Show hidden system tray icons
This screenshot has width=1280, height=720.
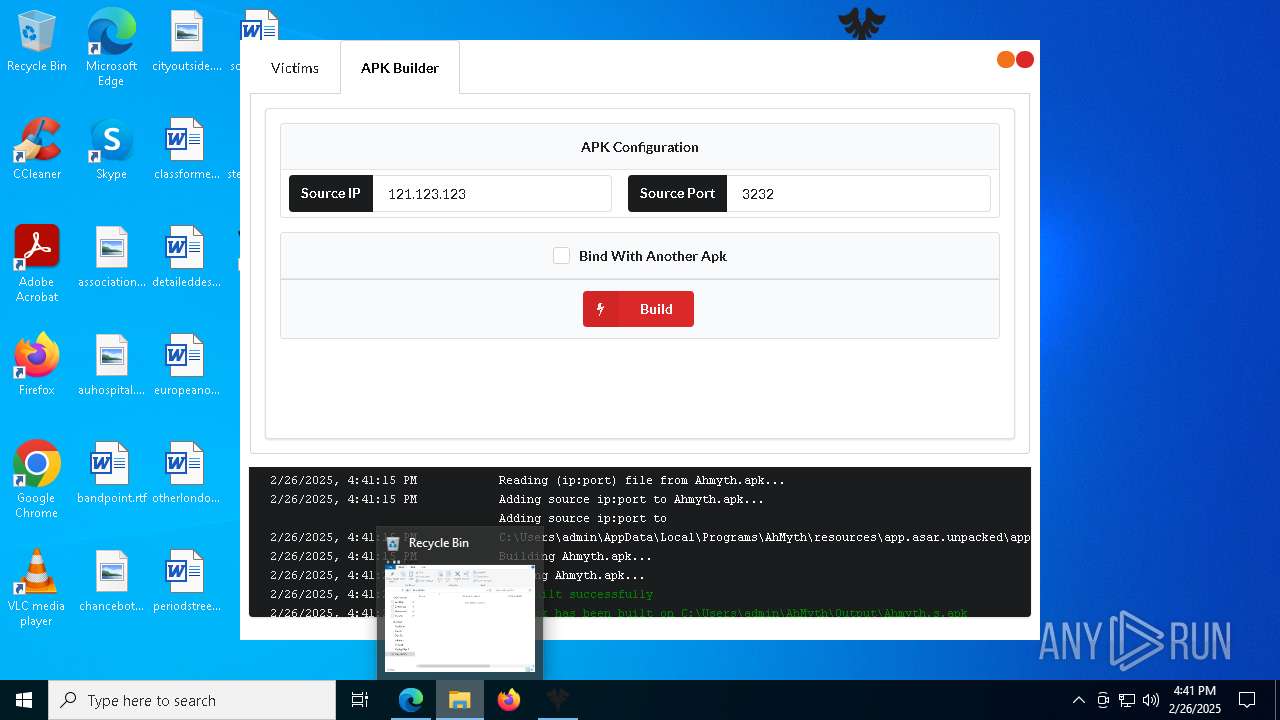[1078, 700]
